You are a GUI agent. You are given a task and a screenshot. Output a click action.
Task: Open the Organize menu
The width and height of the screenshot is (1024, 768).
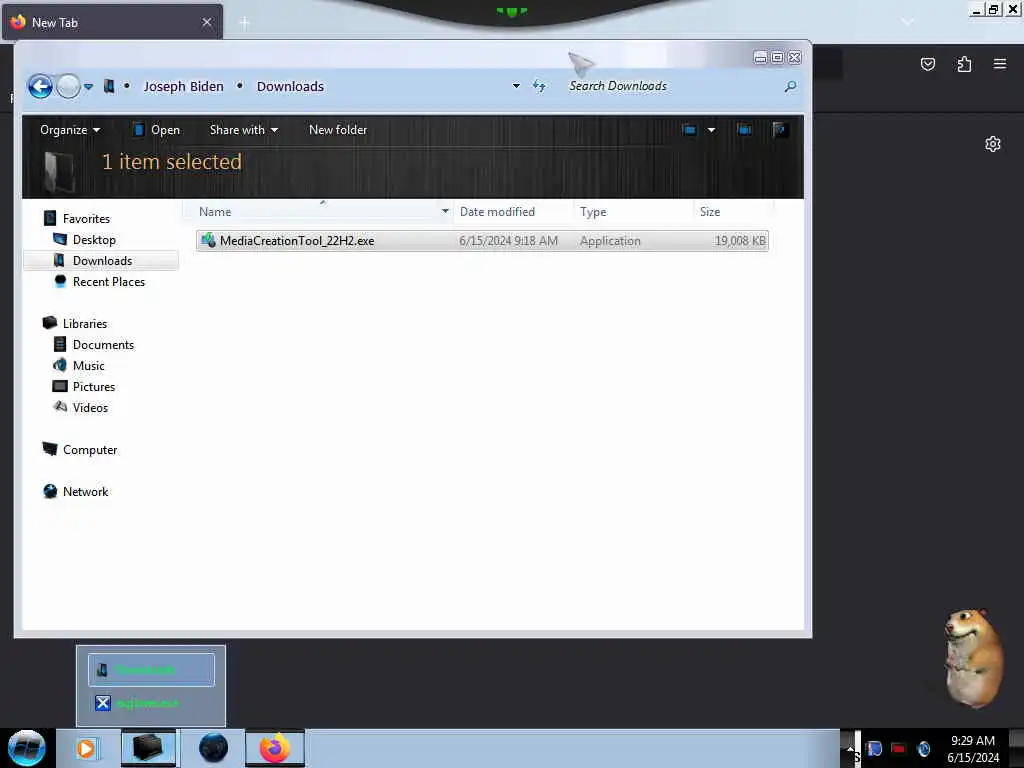coord(70,130)
